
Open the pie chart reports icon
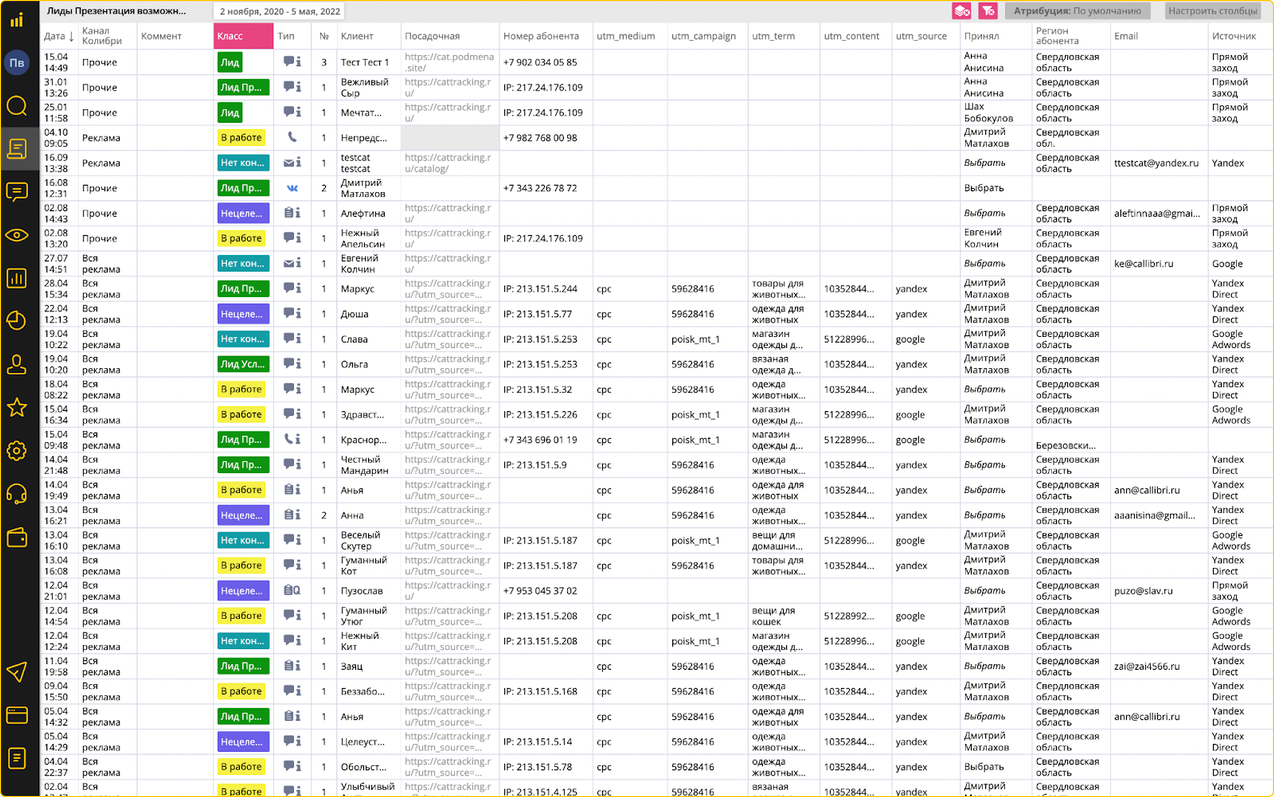(17, 321)
